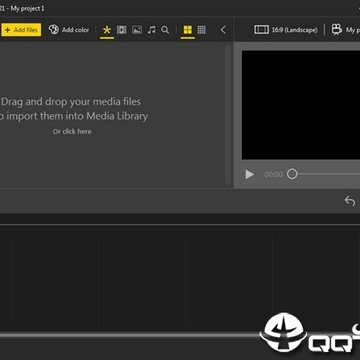Viewport: 360px width, 360px height.
Task: Click the 'Or click here' import link
Action: tap(72, 131)
